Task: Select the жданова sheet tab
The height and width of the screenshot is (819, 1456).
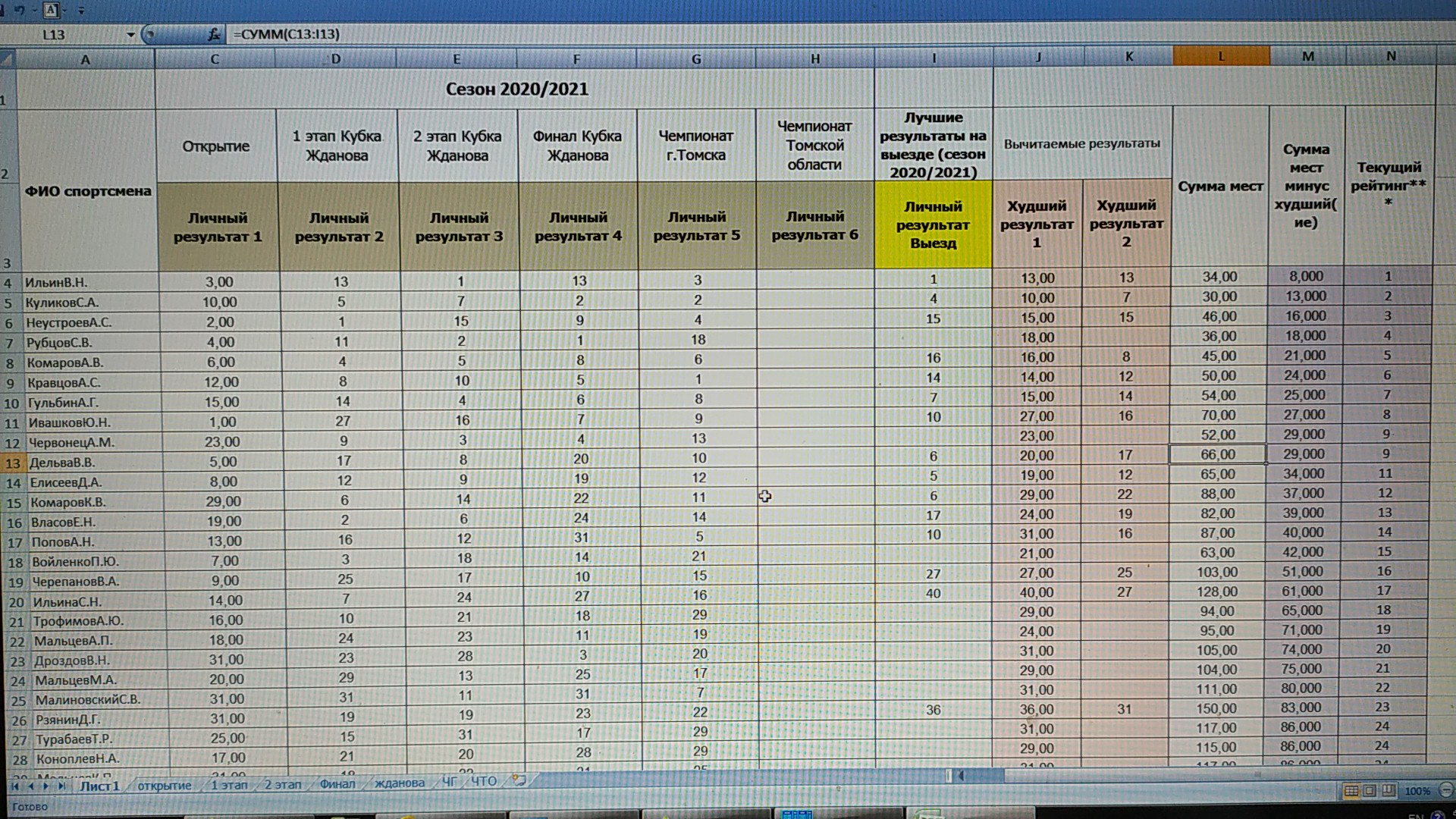Action: click(x=400, y=783)
